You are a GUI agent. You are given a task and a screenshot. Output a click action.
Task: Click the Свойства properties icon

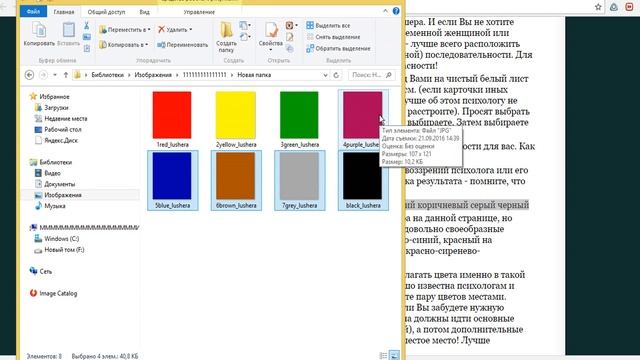(x=271, y=30)
